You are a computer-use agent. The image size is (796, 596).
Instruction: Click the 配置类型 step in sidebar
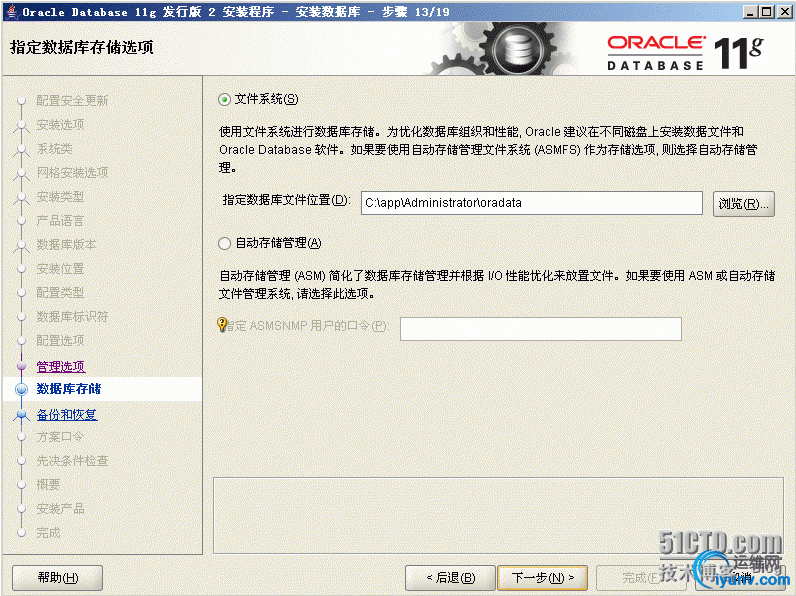coord(60,292)
